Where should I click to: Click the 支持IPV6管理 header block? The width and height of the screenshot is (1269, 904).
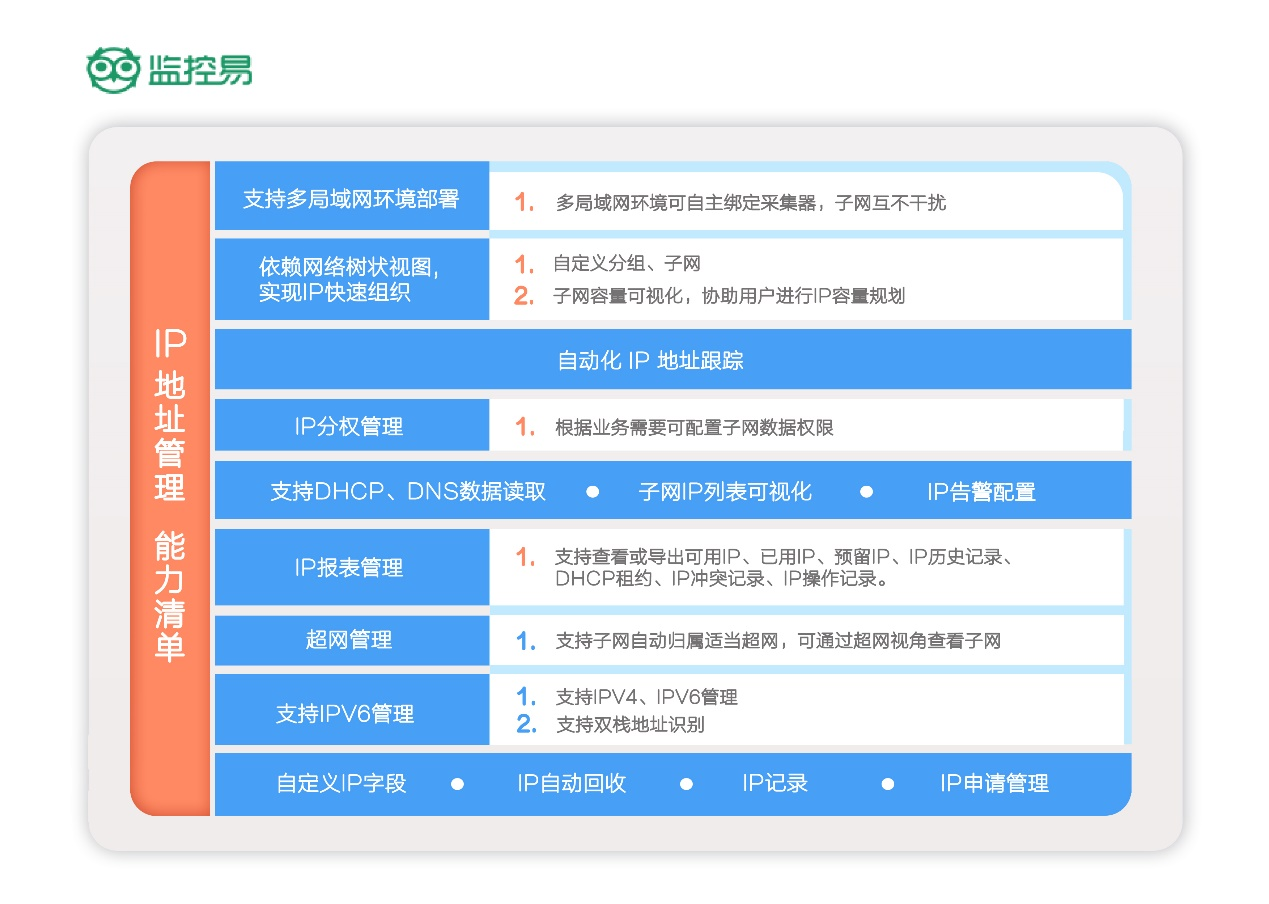[352, 710]
